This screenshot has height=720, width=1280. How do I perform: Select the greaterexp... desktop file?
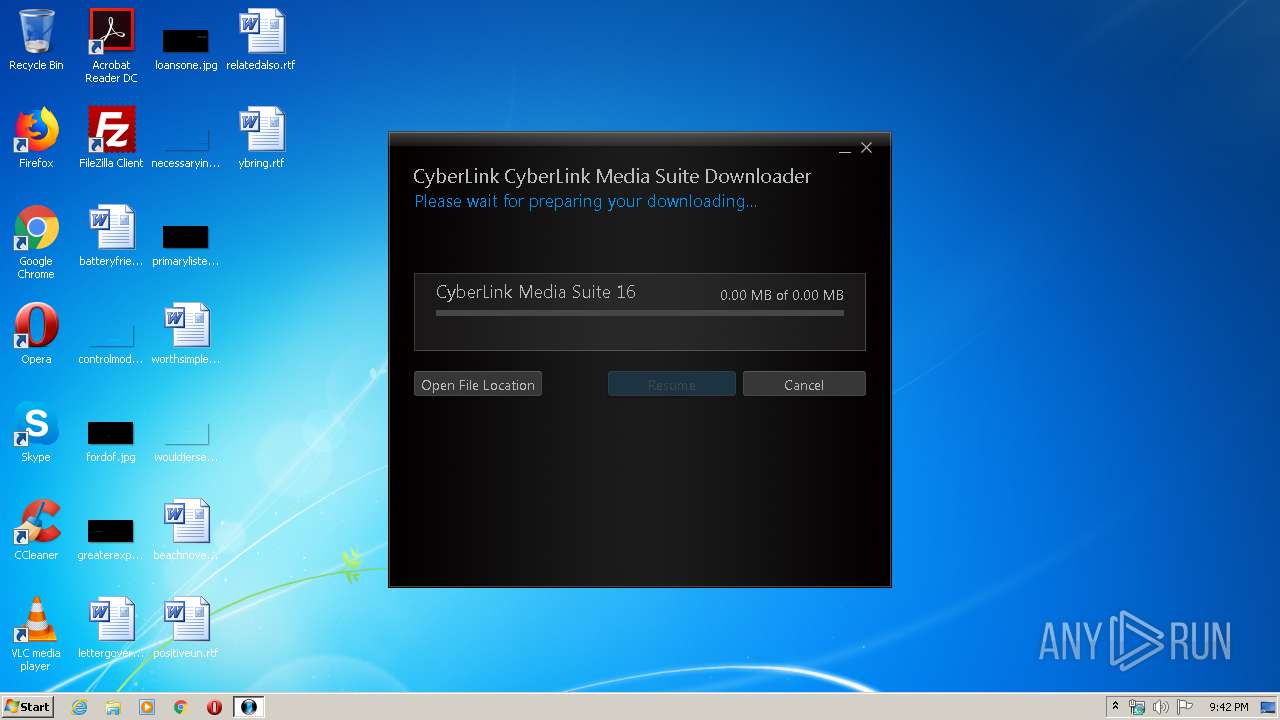111,538
